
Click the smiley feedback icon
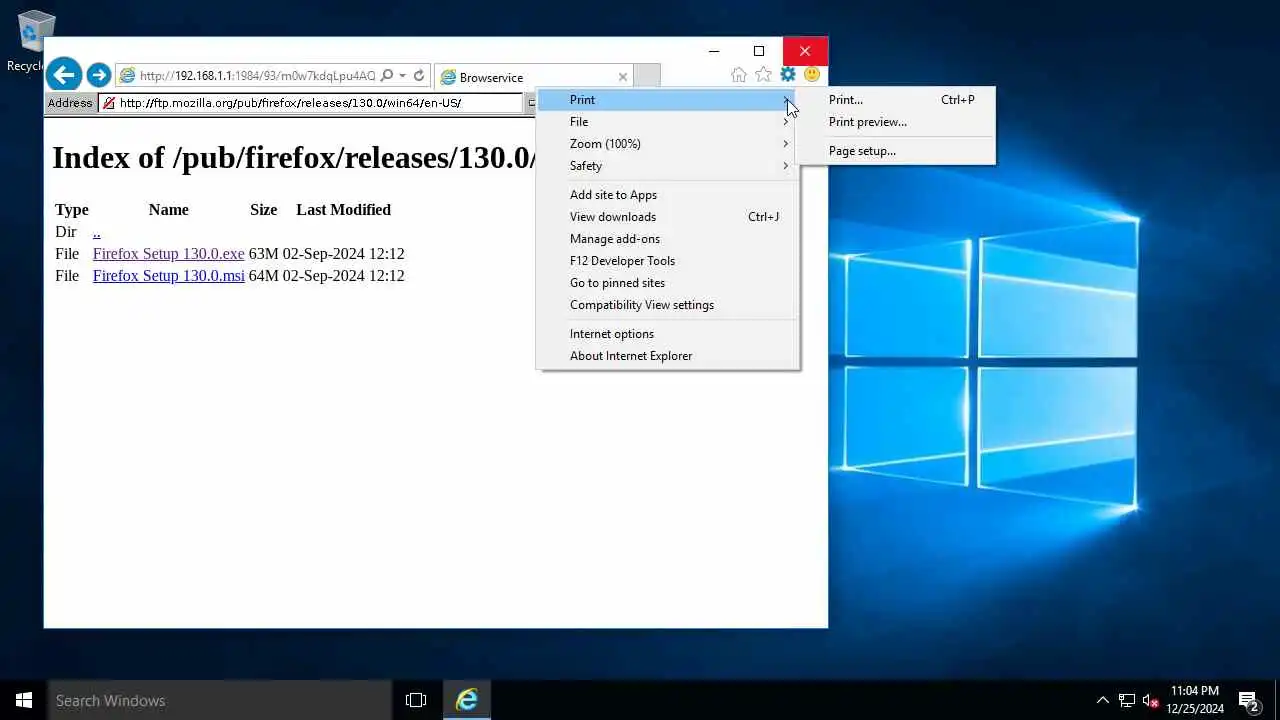[x=812, y=75]
